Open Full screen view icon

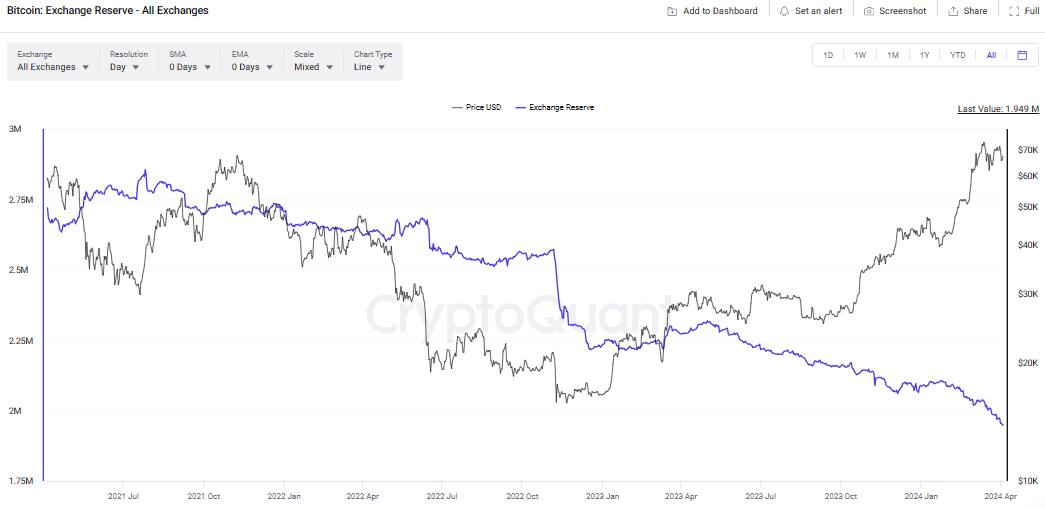pyautogui.click(x=1014, y=11)
